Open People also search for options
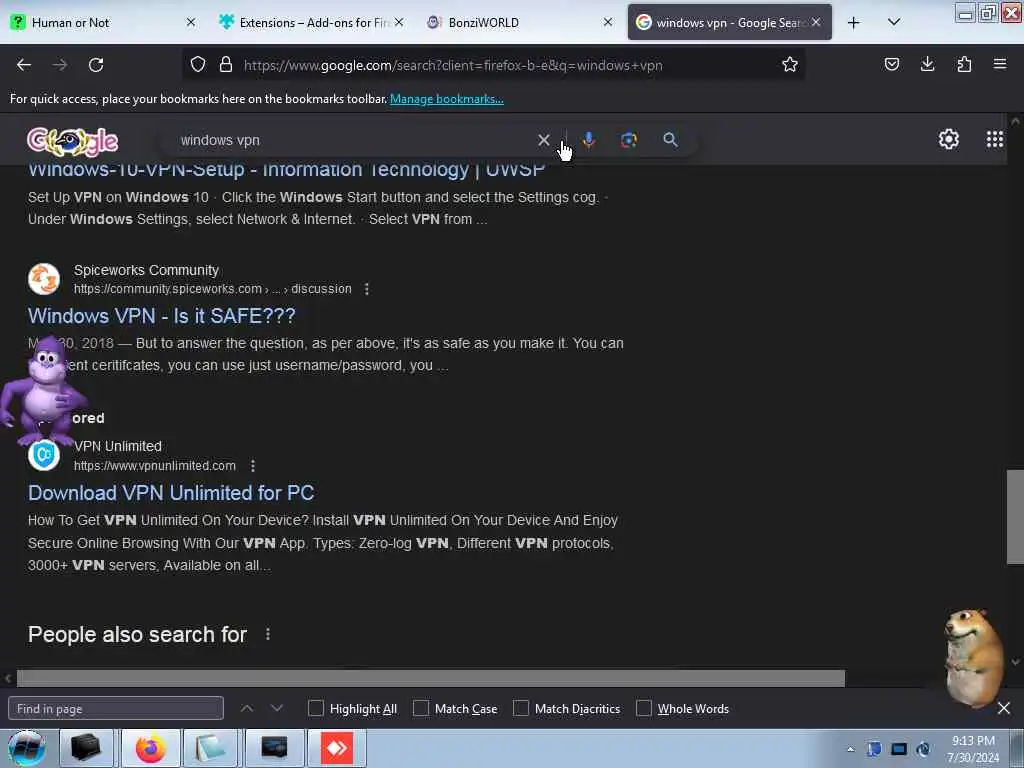The width and height of the screenshot is (1024, 768). tap(268, 634)
